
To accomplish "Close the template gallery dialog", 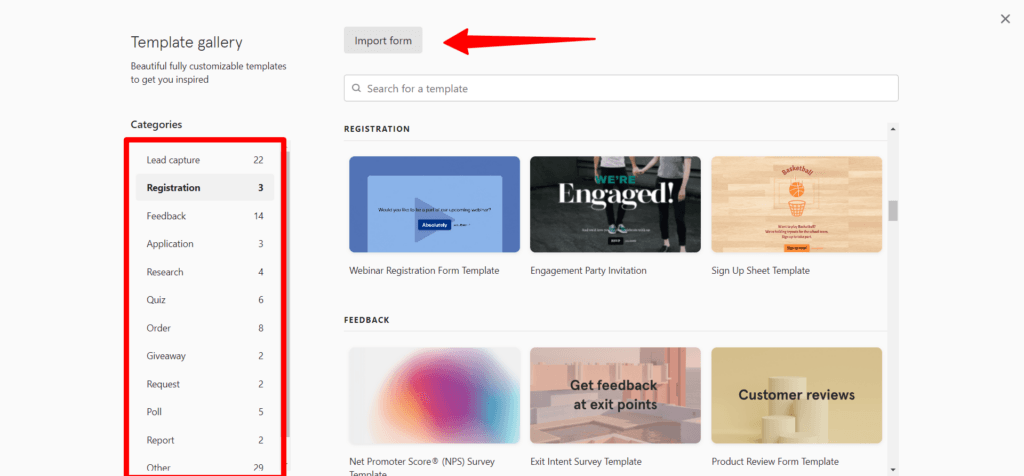I will pyautogui.click(x=1005, y=19).
